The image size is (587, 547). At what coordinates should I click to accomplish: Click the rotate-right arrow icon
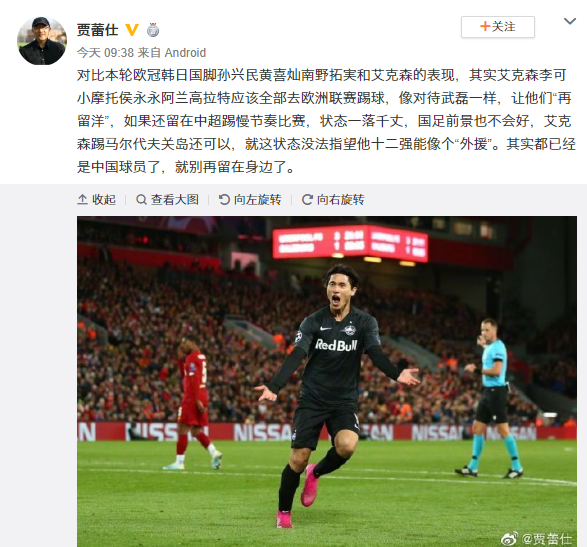click(307, 200)
